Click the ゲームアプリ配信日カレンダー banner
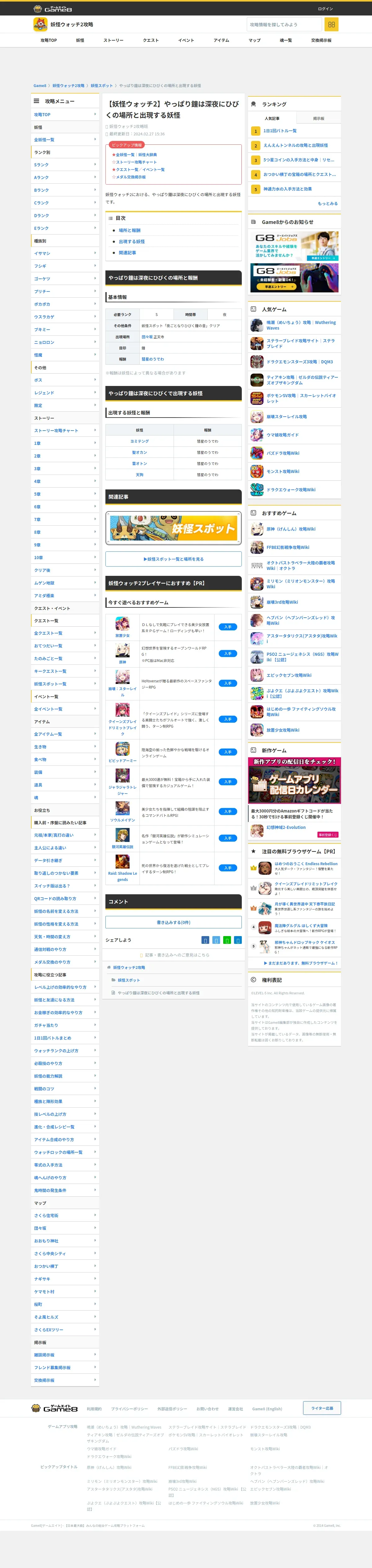The height and width of the screenshot is (1568, 372). [294, 780]
